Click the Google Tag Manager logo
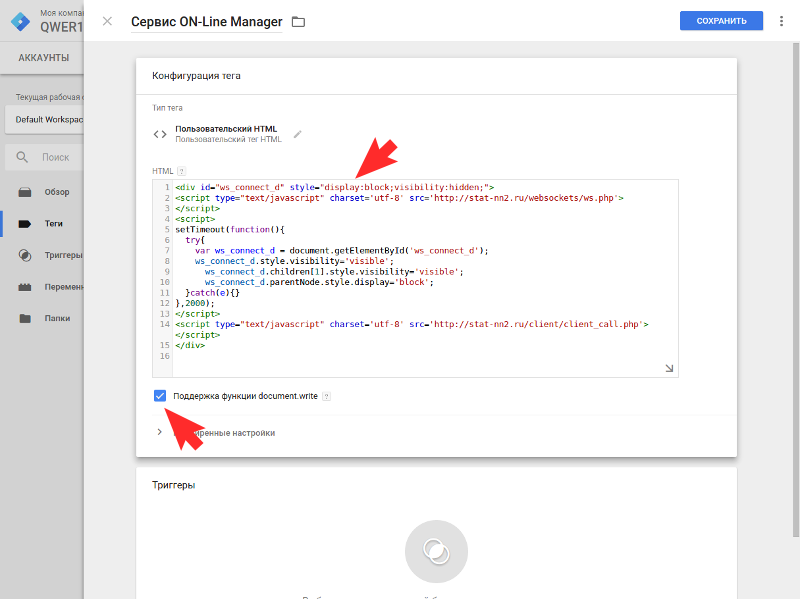The width and height of the screenshot is (800, 599). (20, 21)
